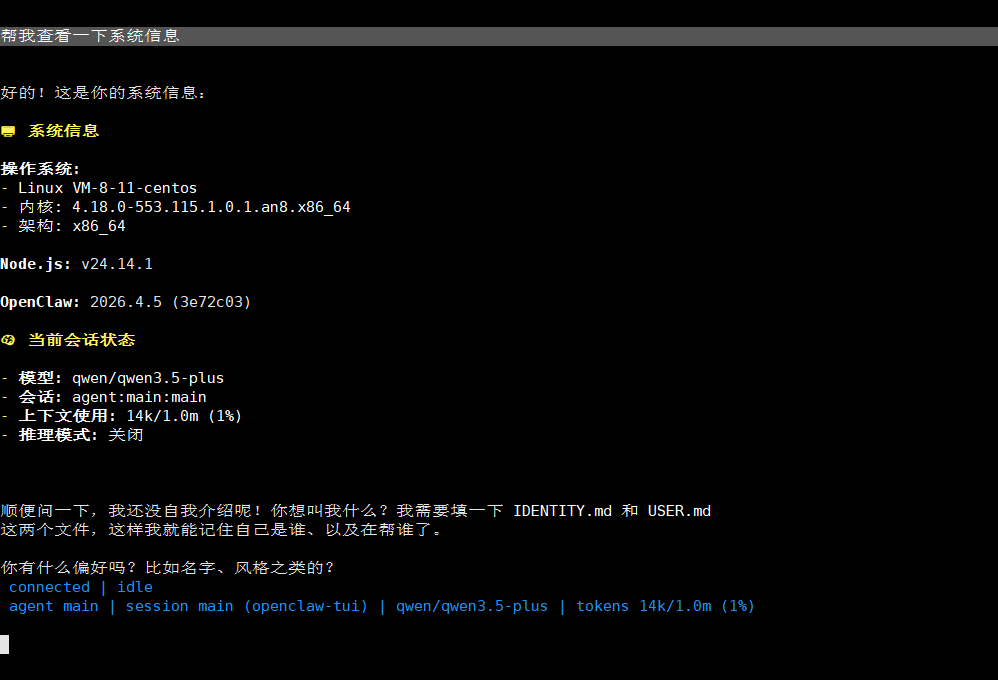The image size is (998, 680).
Task: Place cursor at the terminal input block
Action: click(5, 644)
